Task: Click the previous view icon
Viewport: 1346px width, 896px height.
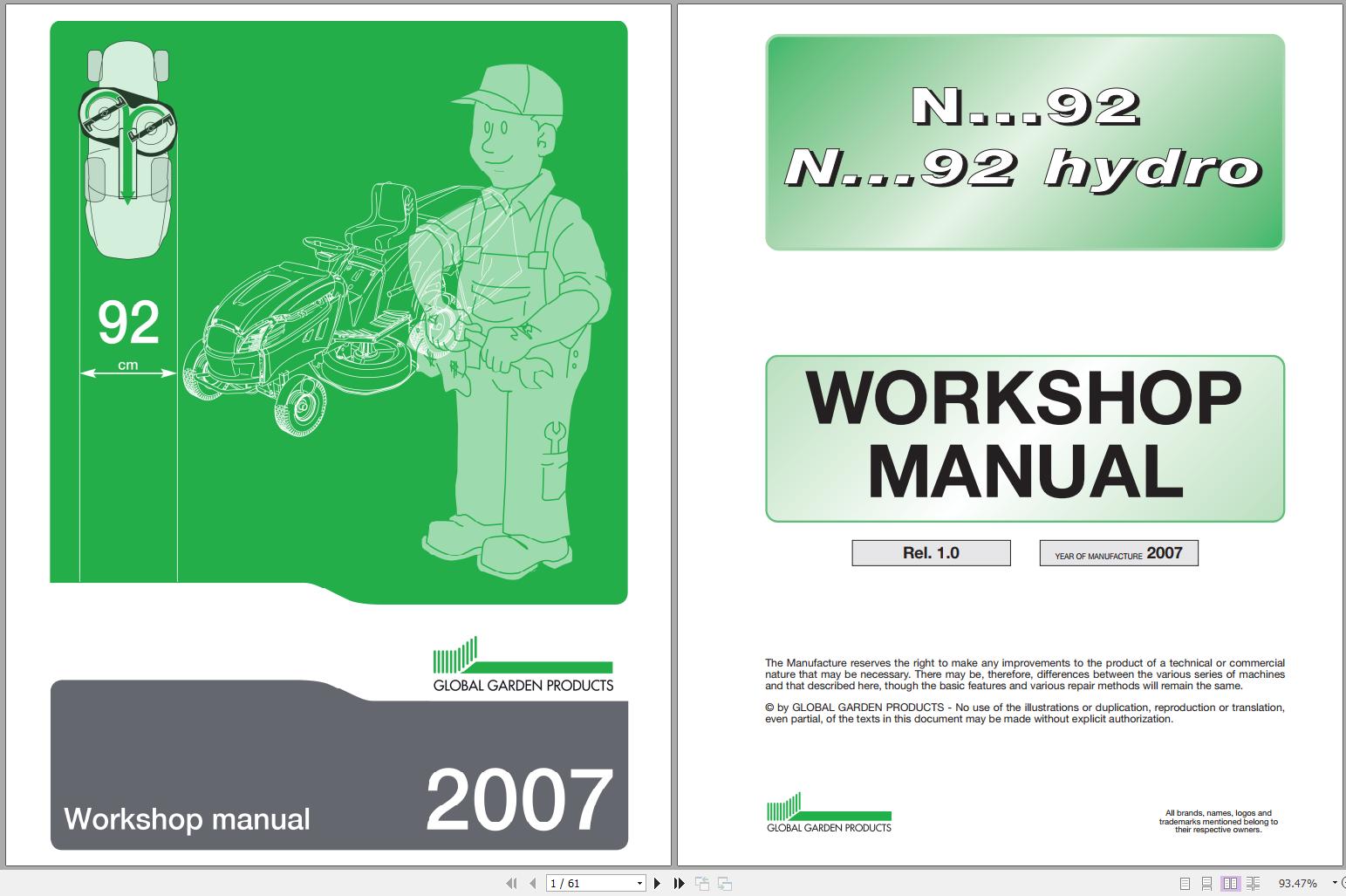Action: tap(702, 883)
